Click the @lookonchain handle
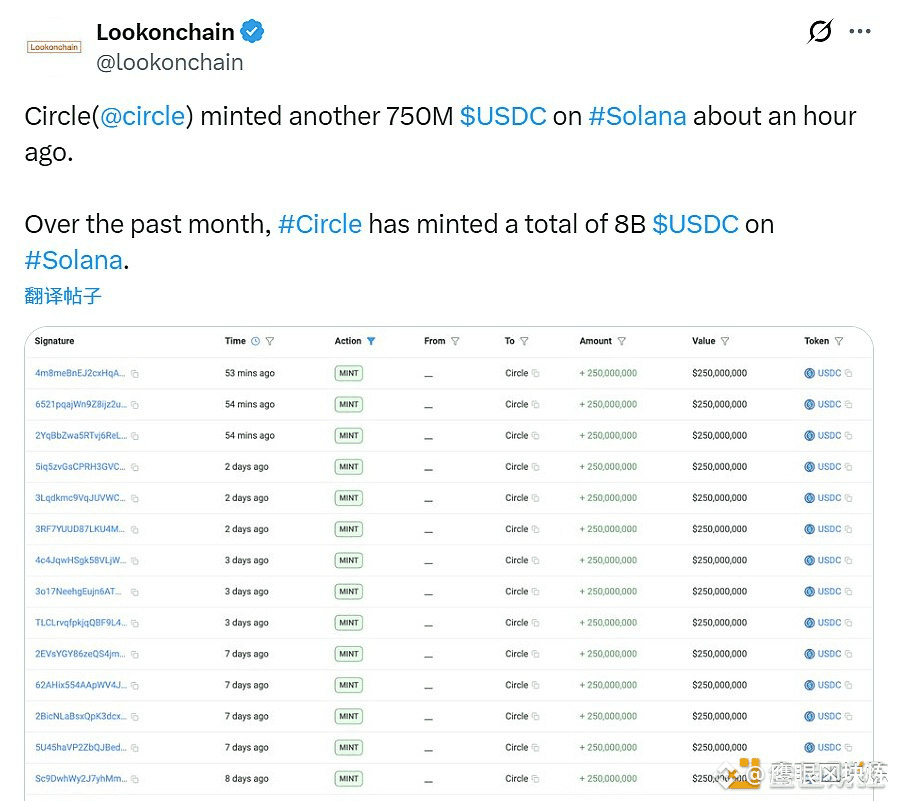 pyautogui.click(x=169, y=62)
